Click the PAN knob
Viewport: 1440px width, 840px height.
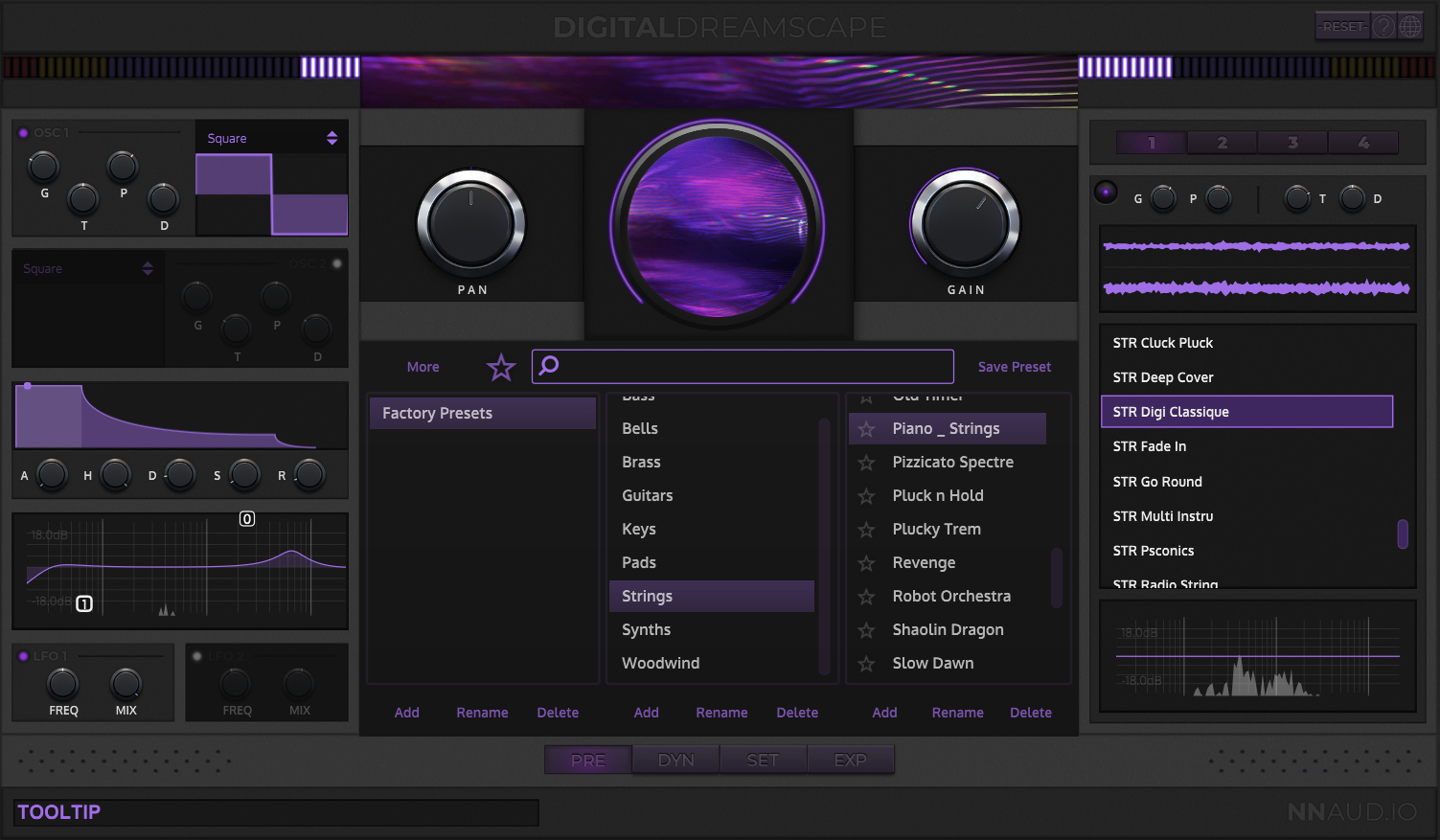point(471,224)
